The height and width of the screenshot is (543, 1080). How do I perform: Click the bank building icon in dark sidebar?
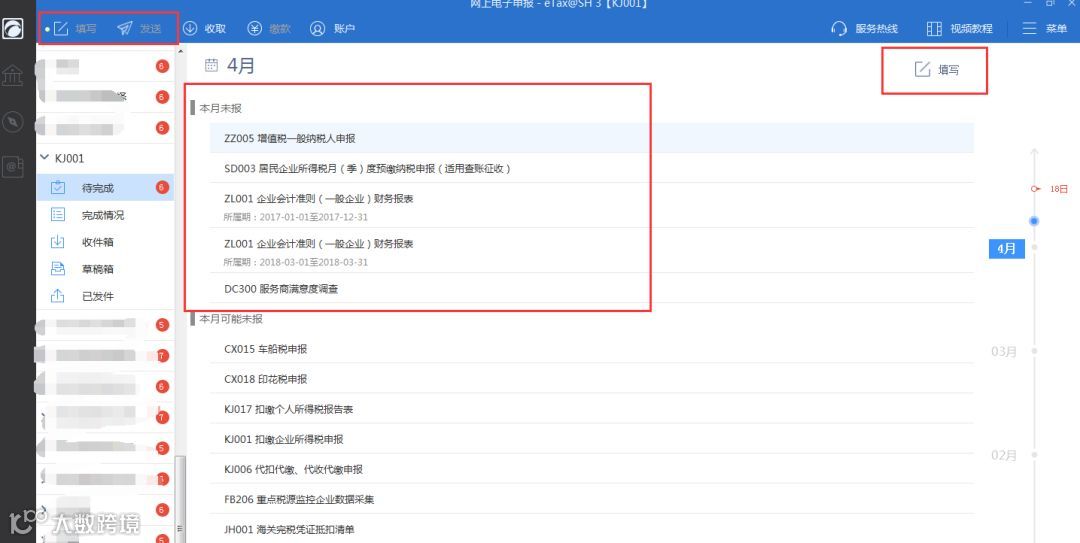[x=12, y=75]
